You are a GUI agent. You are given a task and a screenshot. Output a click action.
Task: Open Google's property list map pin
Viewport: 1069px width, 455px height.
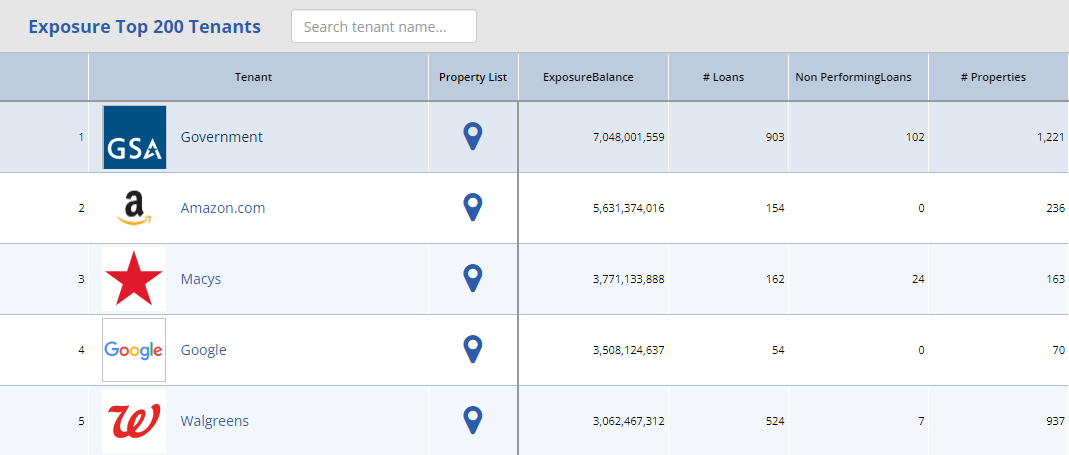click(473, 349)
